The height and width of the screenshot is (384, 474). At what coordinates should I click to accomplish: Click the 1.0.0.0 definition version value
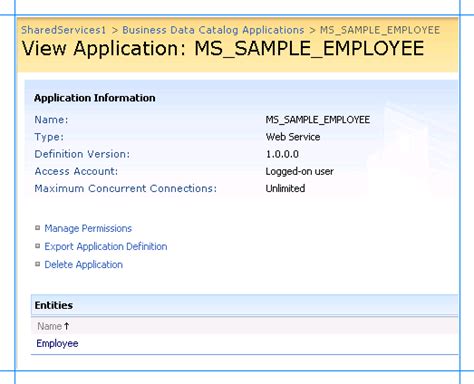[x=282, y=154]
